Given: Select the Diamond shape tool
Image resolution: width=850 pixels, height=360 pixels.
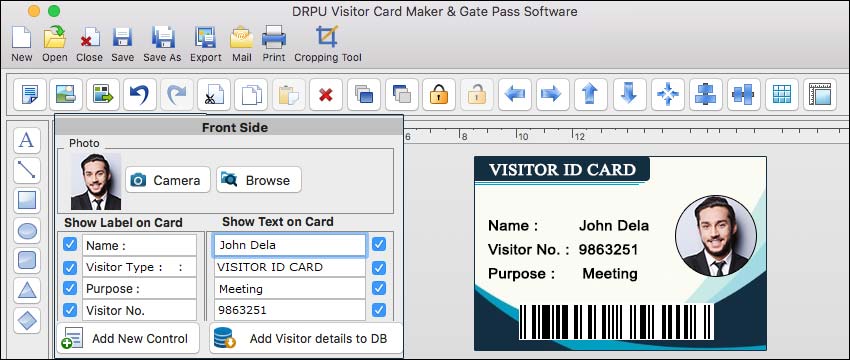Looking at the screenshot, I should click(x=27, y=321).
